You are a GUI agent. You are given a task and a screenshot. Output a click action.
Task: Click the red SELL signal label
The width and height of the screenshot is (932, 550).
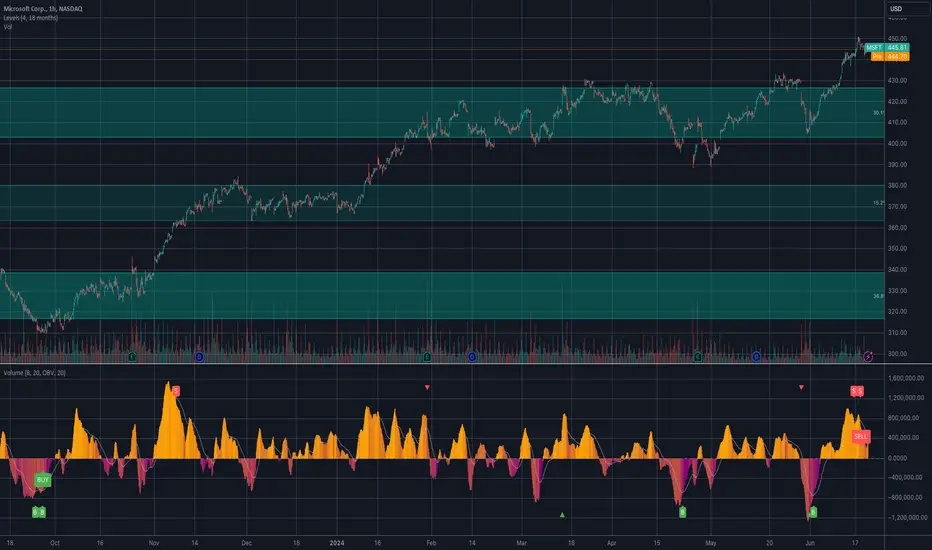click(860, 436)
